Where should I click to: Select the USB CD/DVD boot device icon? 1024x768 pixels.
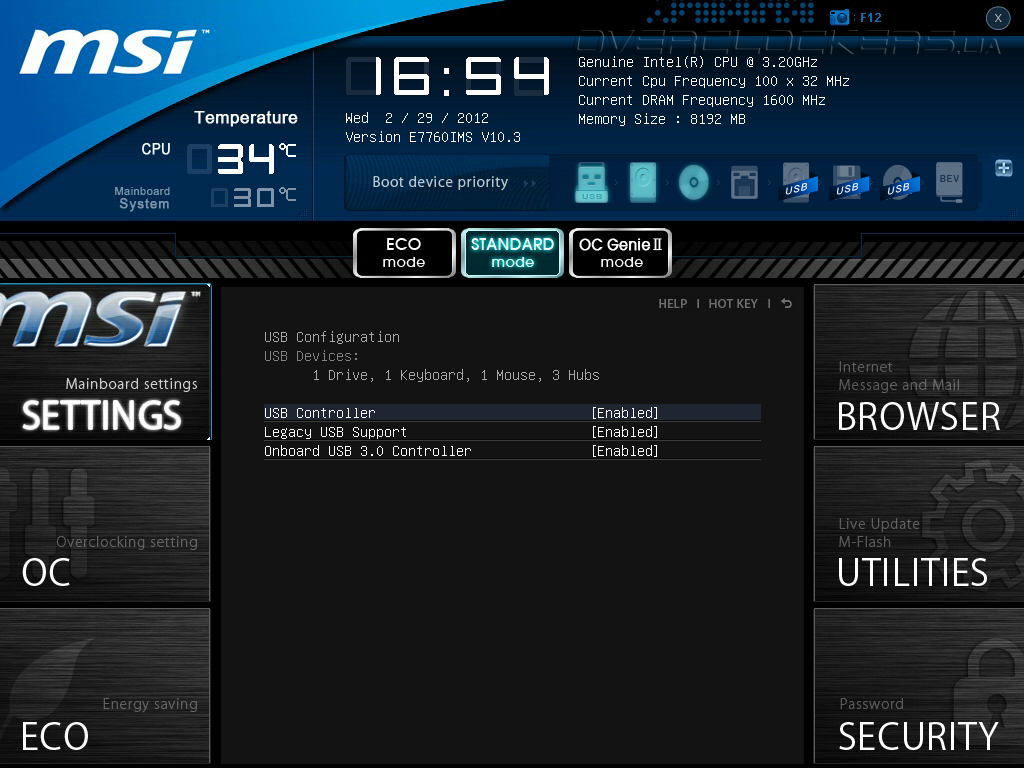pyautogui.click(x=900, y=182)
